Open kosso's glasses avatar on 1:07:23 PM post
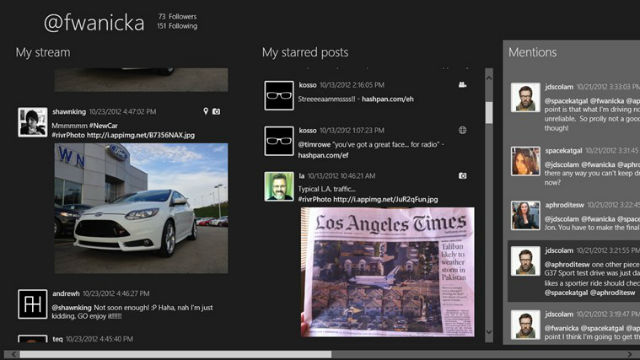 (x=279, y=141)
